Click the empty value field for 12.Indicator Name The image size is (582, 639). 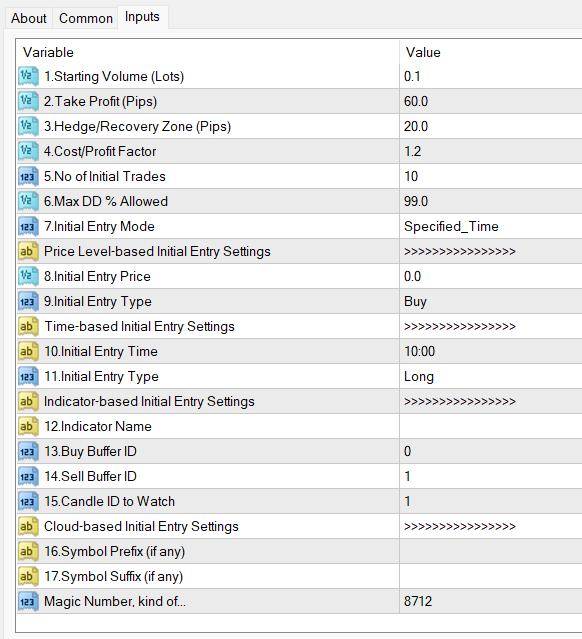point(491,426)
